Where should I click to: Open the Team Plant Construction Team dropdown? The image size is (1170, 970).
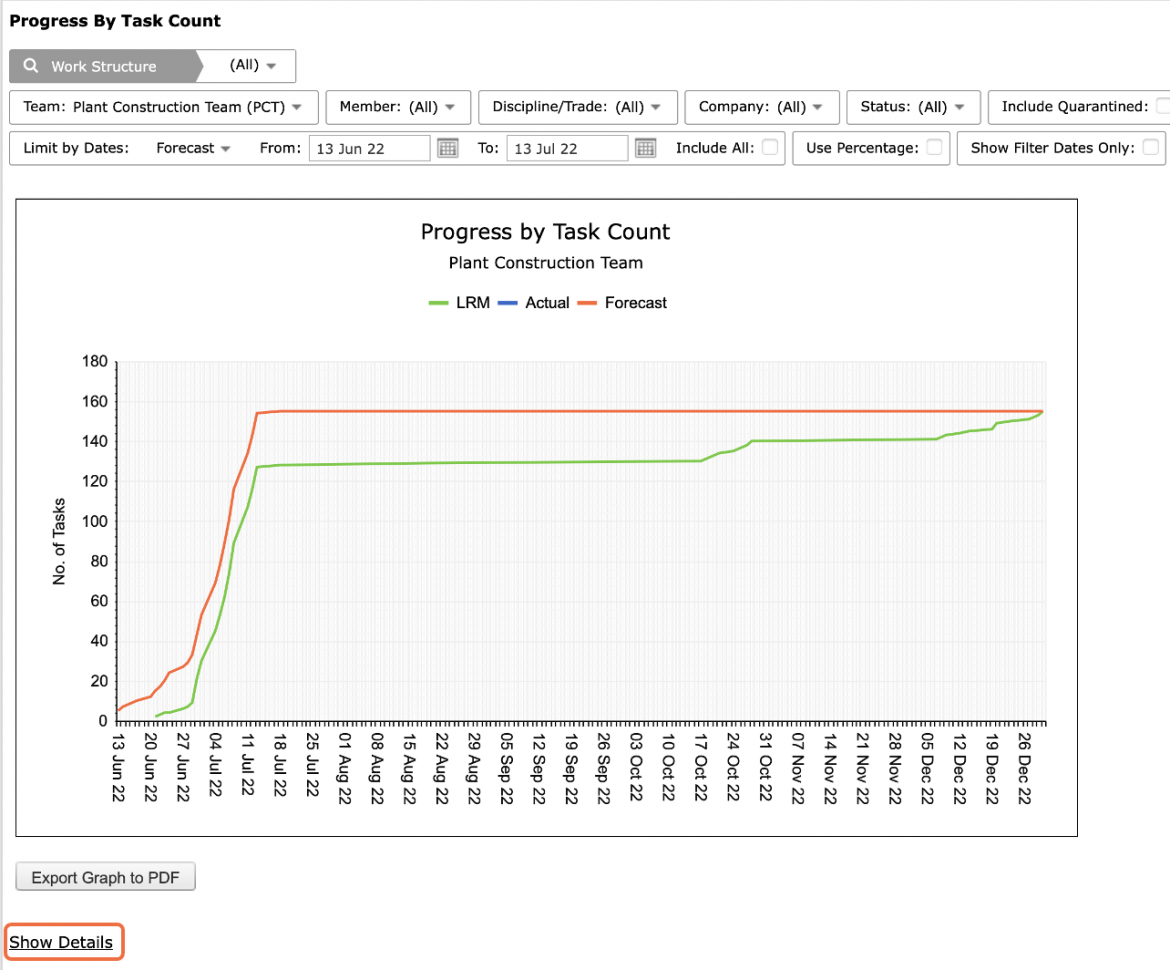(x=164, y=107)
